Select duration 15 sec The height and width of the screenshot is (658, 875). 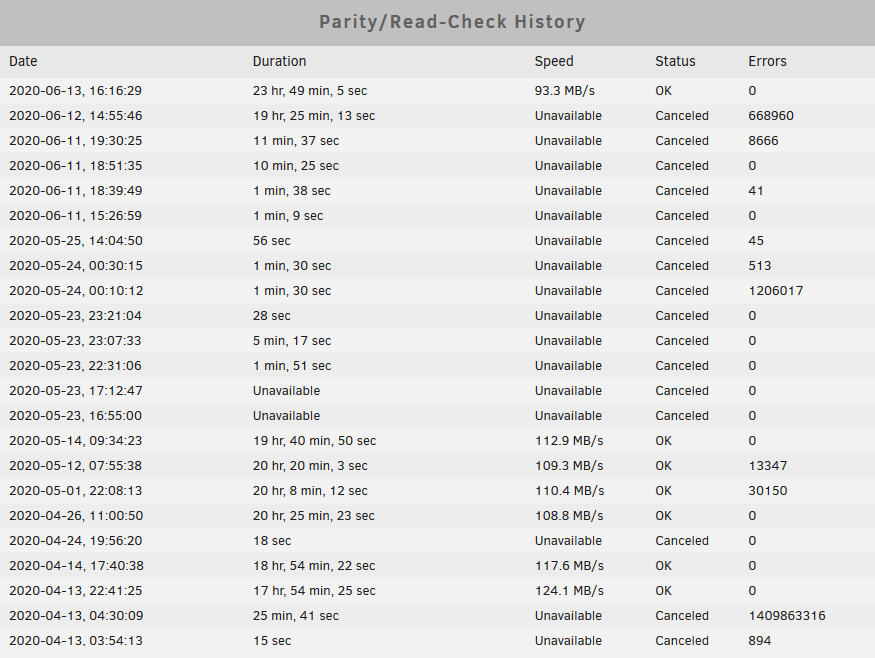click(272, 641)
